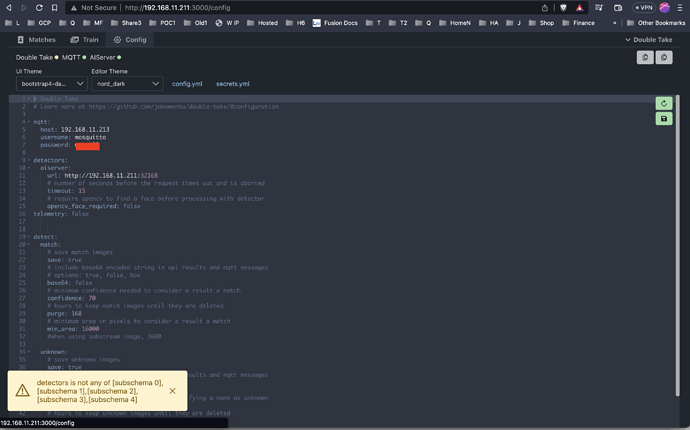Open the config.yml file link
The width and height of the screenshot is (690, 430).
tap(187, 84)
